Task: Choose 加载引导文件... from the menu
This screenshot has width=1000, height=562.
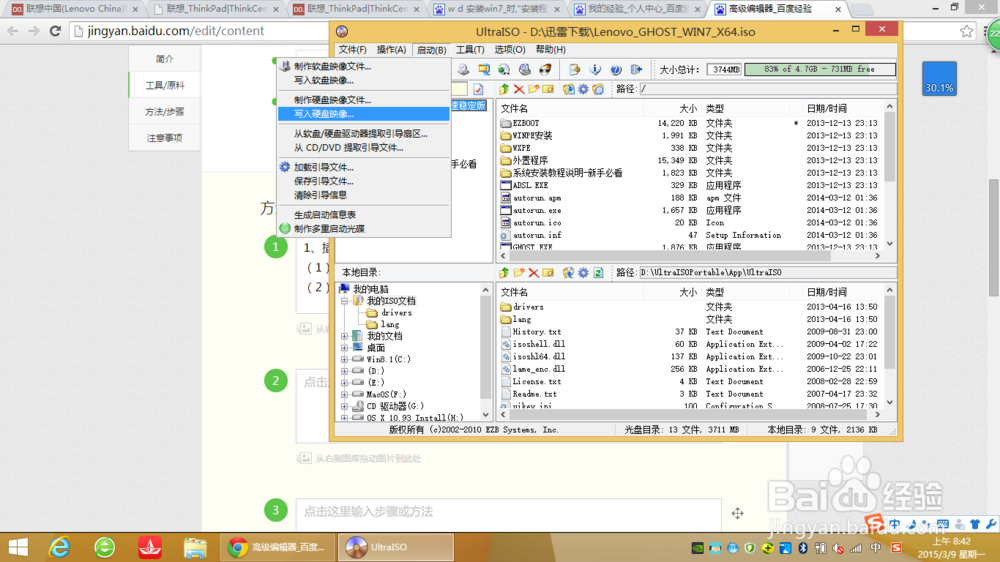Action: 364,167
